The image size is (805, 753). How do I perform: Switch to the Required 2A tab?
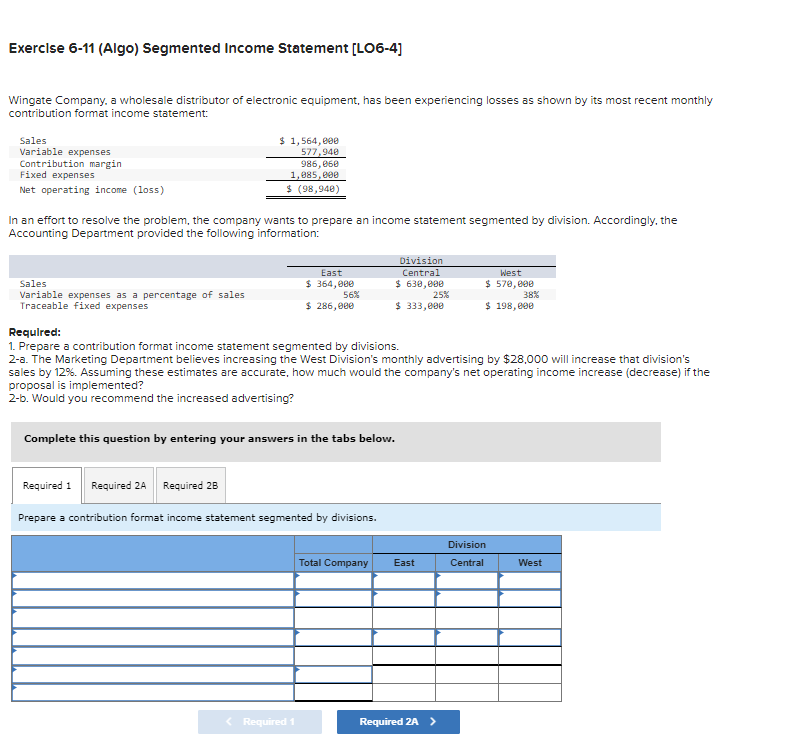pos(118,485)
